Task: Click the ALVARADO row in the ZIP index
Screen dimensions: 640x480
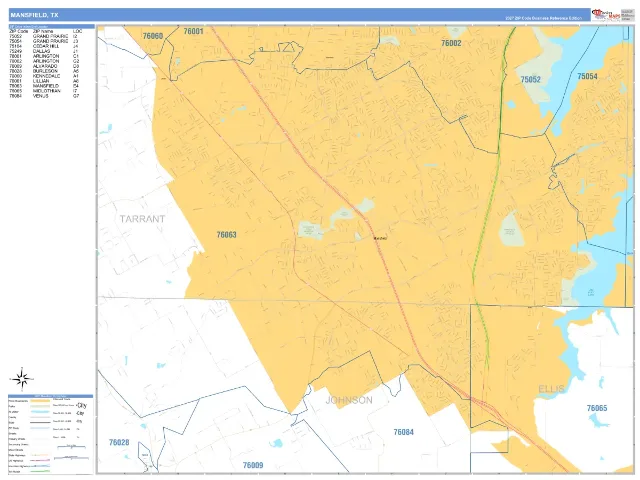Action: [44, 66]
